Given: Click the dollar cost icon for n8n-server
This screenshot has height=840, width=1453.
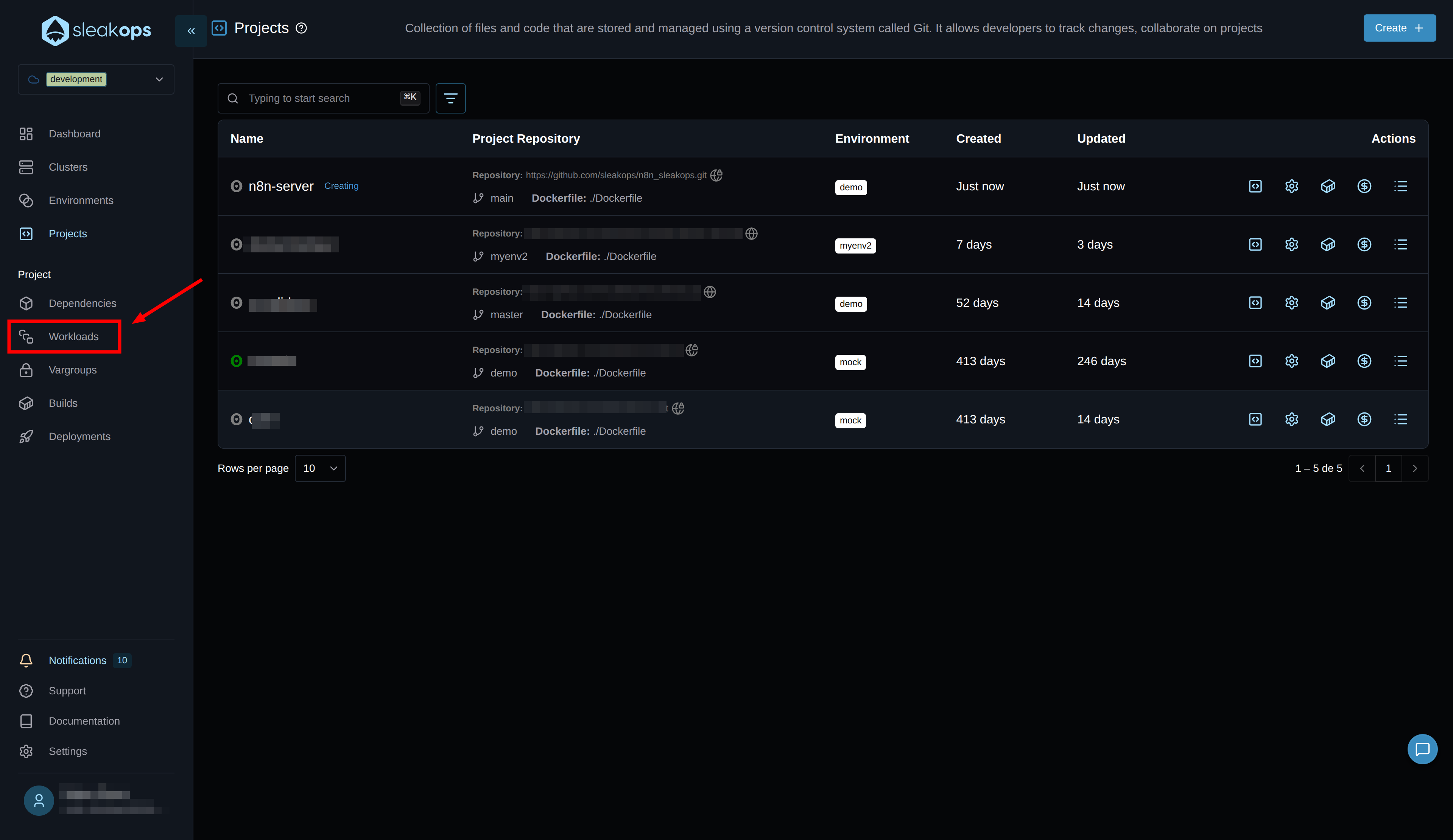Looking at the screenshot, I should click(x=1364, y=186).
